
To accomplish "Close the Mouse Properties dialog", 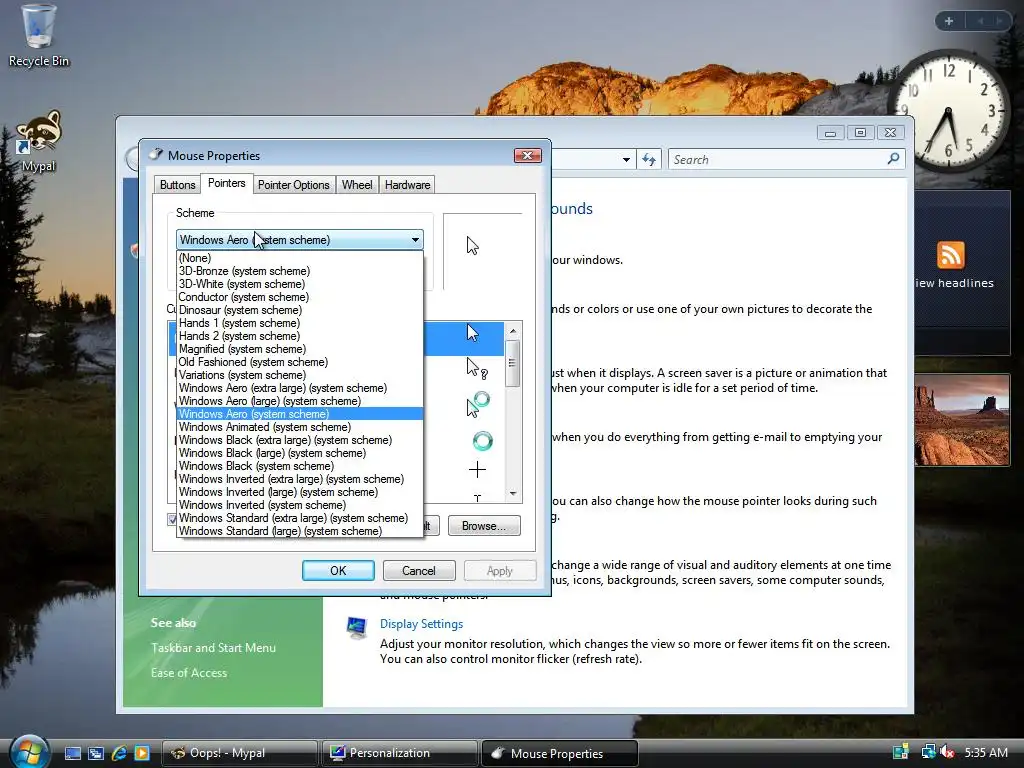I will point(528,155).
